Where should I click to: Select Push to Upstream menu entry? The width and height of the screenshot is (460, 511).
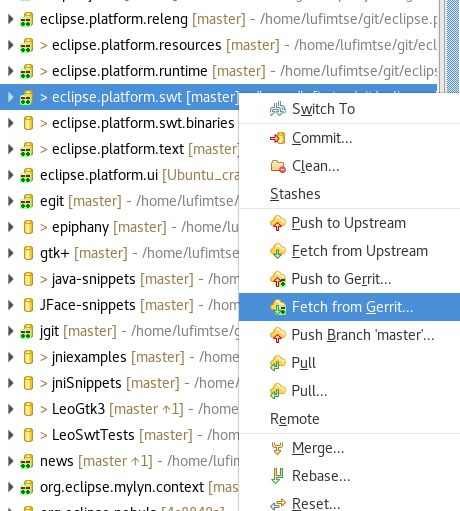[349, 223]
